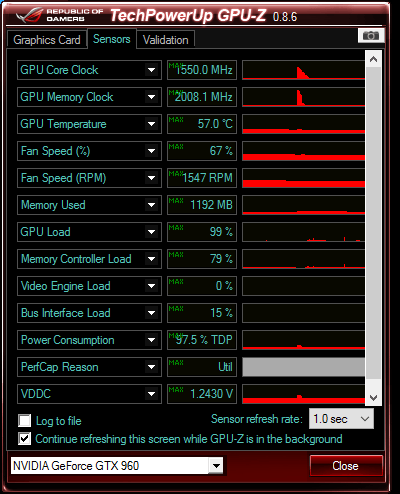Click the GPU Core Clock graph
The height and width of the screenshot is (494, 400).
tap(303, 70)
